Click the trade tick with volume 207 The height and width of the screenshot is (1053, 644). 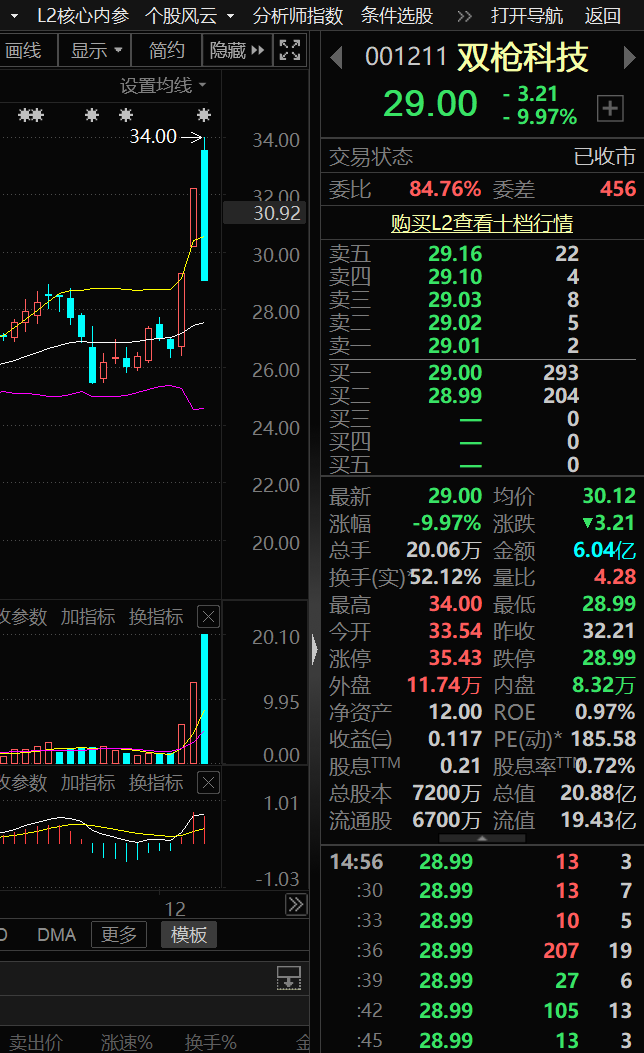click(482, 951)
